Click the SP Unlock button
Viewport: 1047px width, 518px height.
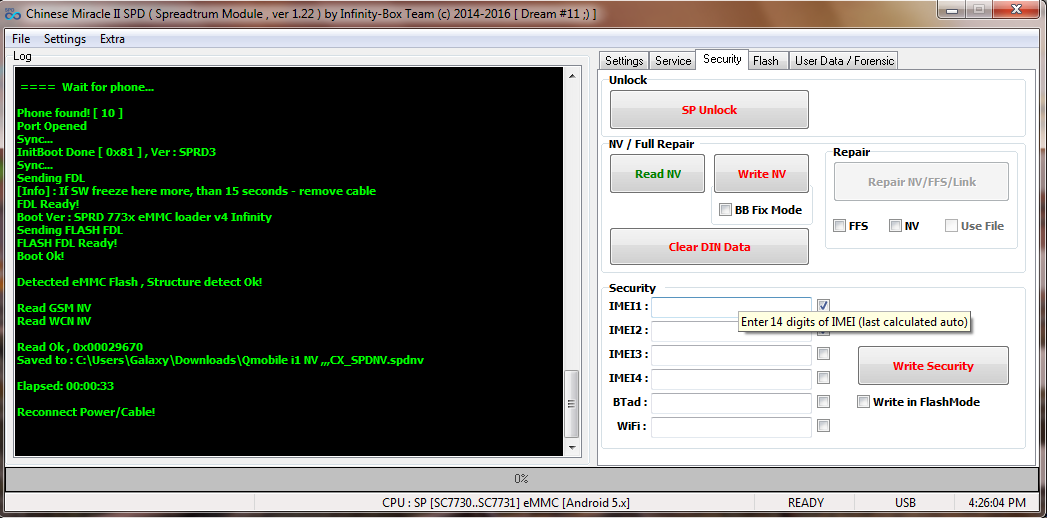click(709, 110)
